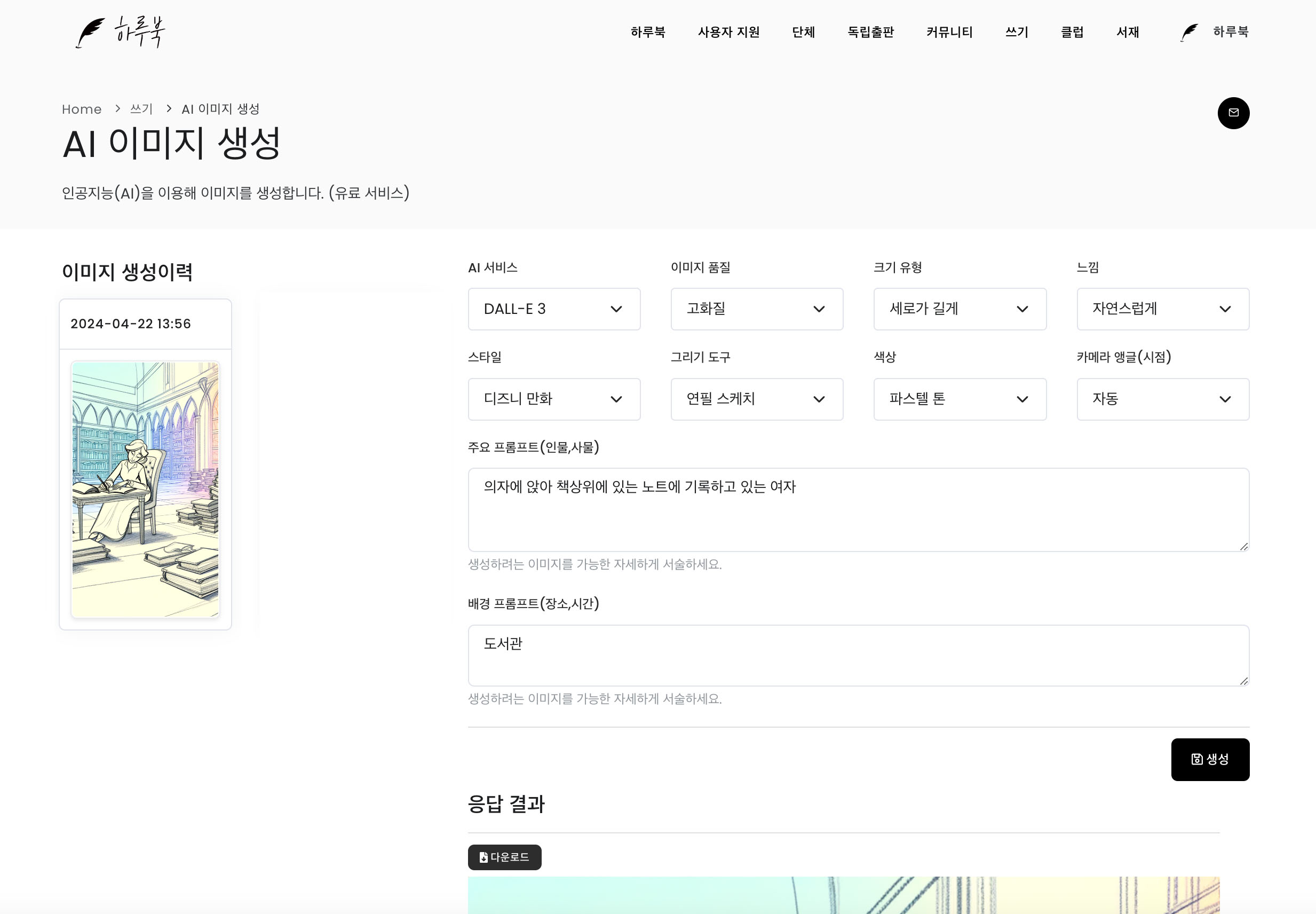Expand the 이미지 품질 고화질 dropdown
The image size is (1316, 914).
(x=756, y=309)
